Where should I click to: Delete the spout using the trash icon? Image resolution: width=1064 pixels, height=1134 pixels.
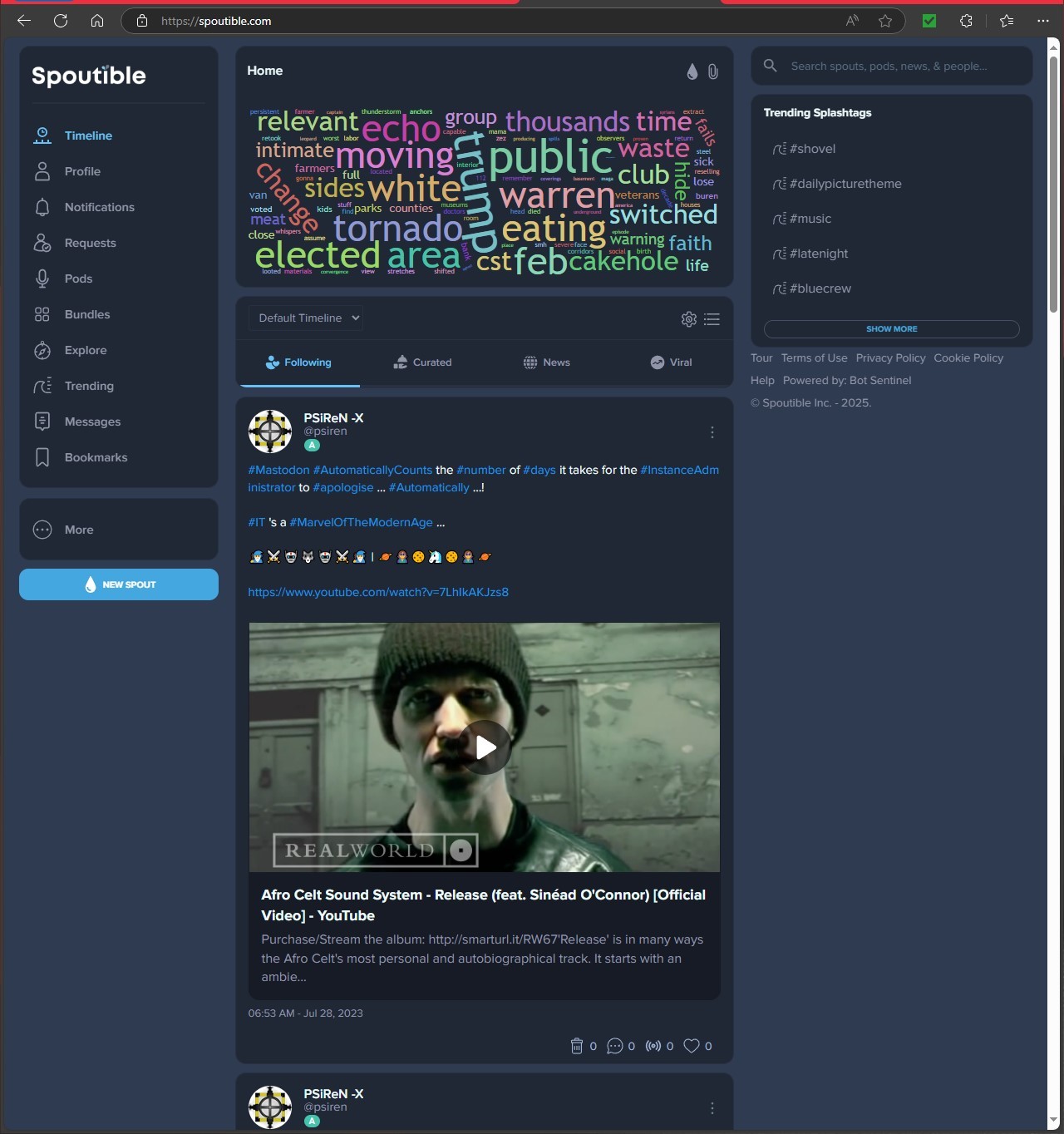[577, 1046]
